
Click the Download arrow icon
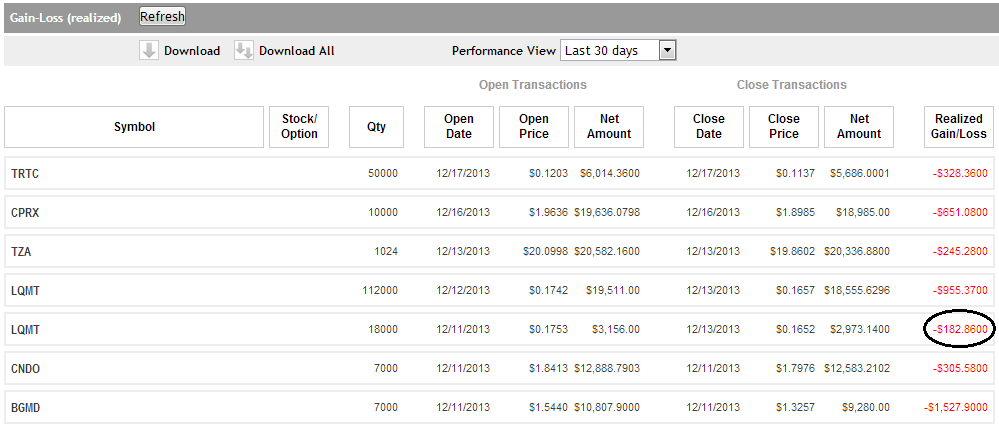(149, 50)
